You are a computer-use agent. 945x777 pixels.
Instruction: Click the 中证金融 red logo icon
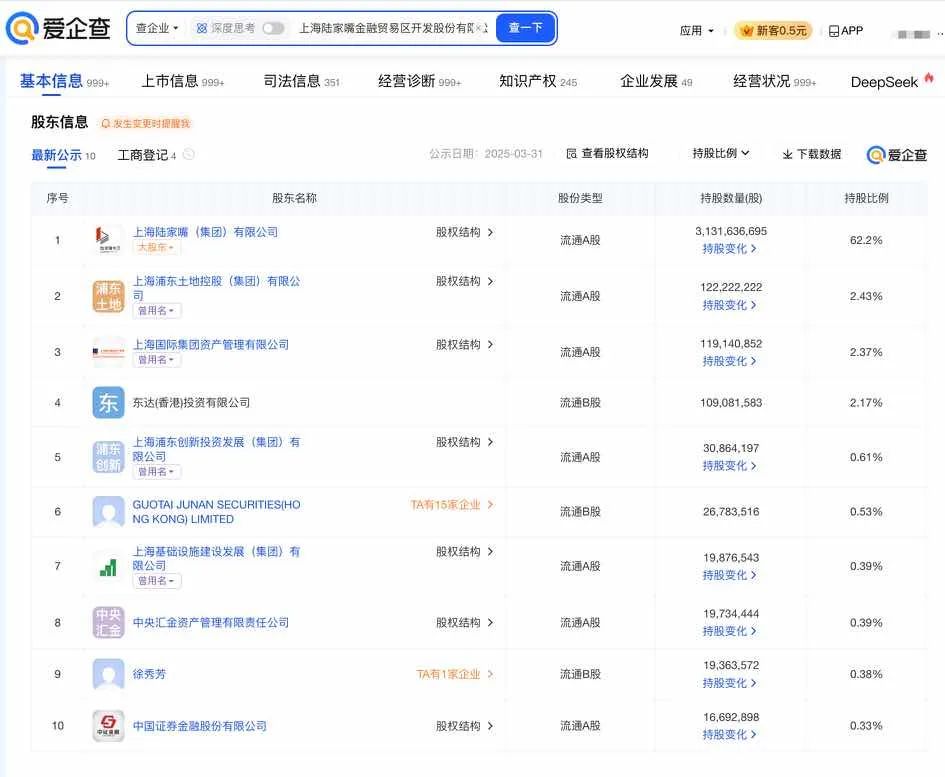click(108, 726)
